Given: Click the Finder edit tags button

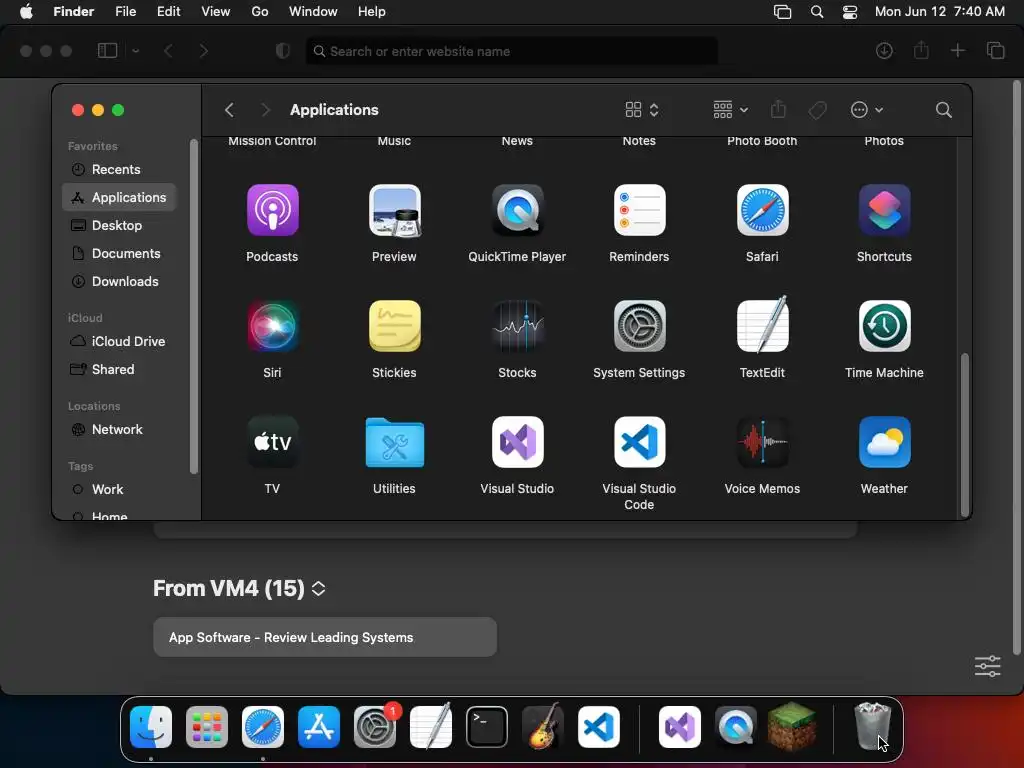Looking at the screenshot, I should (818, 110).
